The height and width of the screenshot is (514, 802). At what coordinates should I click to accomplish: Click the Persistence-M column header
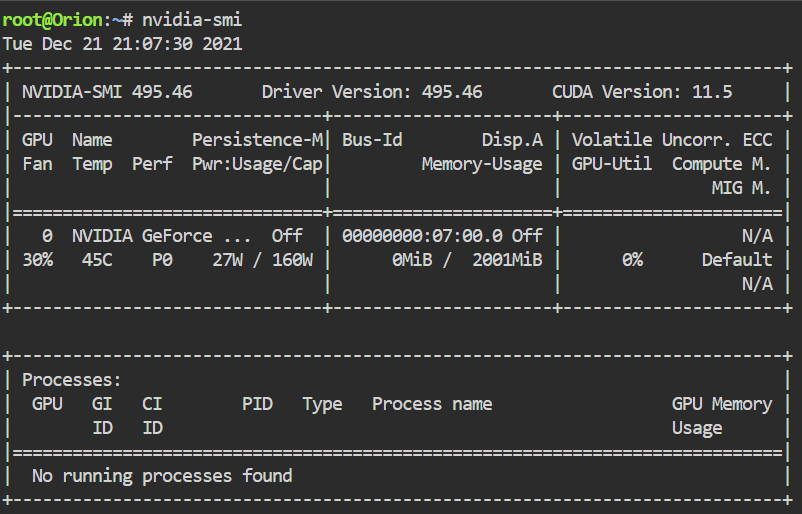coord(258,140)
